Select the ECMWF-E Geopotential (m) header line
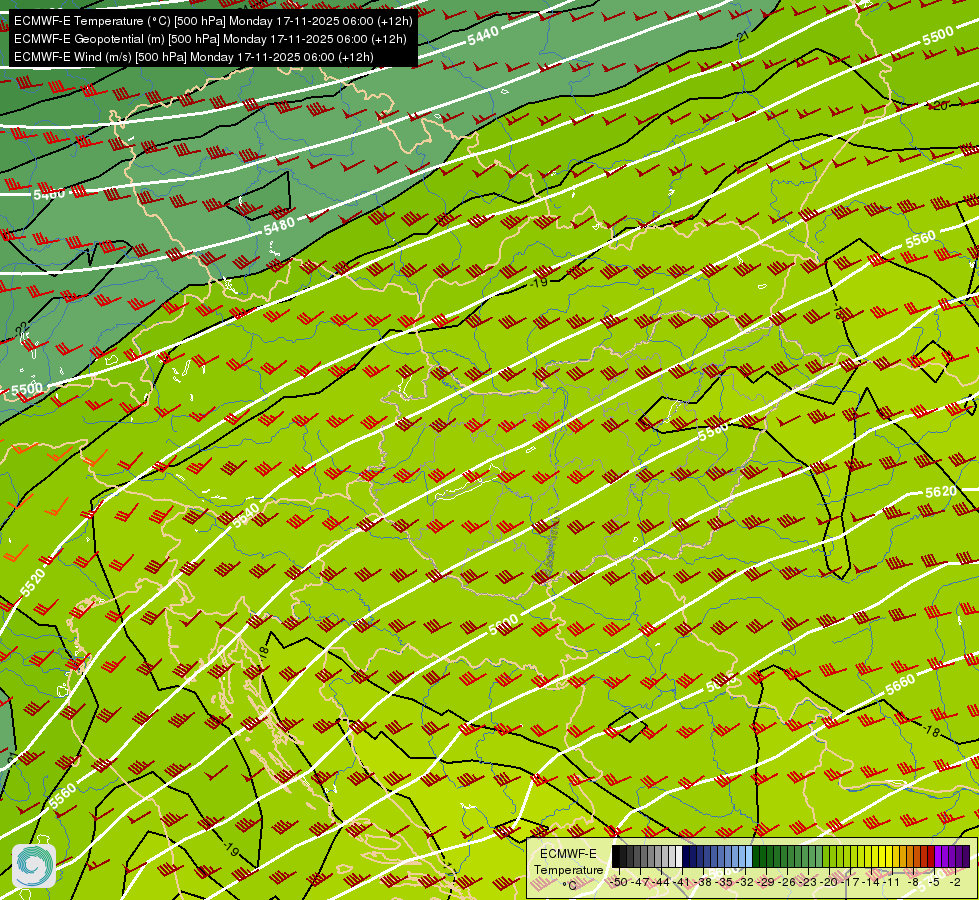The height and width of the screenshot is (900, 979). (x=210, y=39)
